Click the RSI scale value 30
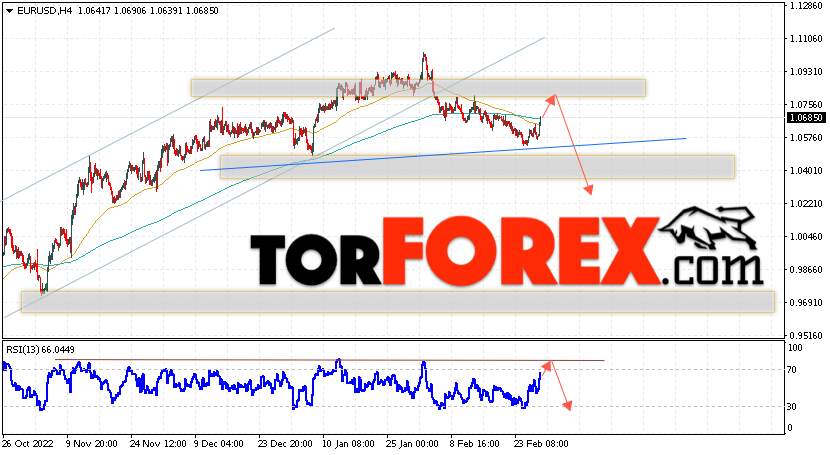Viewport: 830px width, 455px height. coord(792,406)
